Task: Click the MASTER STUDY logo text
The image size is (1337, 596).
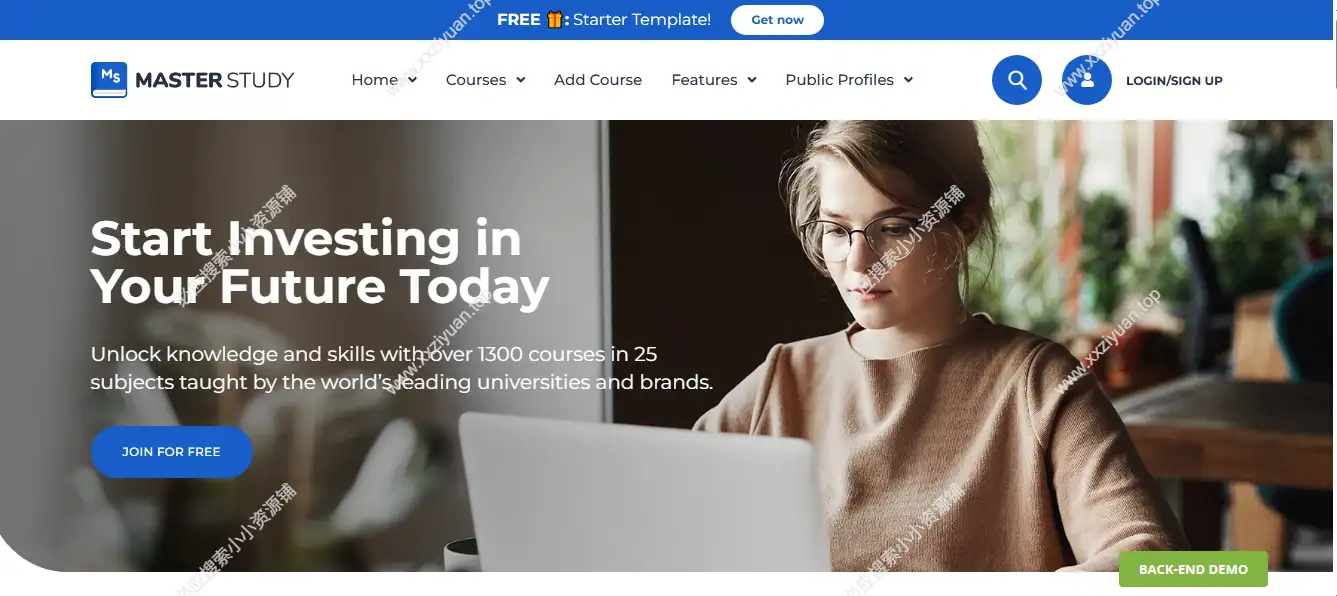Action: (214, 80)
